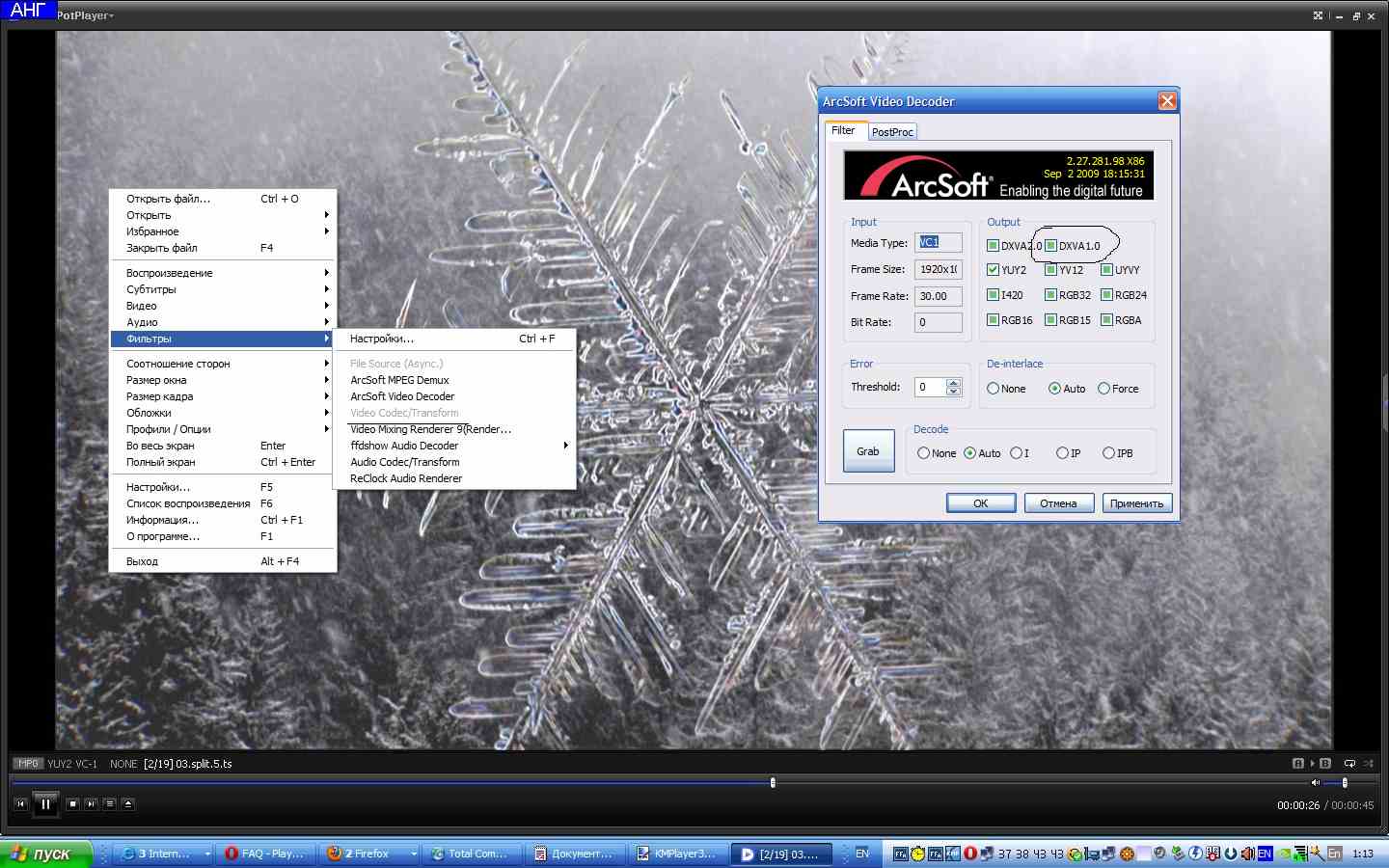
Task: Expand the Избранное submenu
Action: (x=223, y=231)
